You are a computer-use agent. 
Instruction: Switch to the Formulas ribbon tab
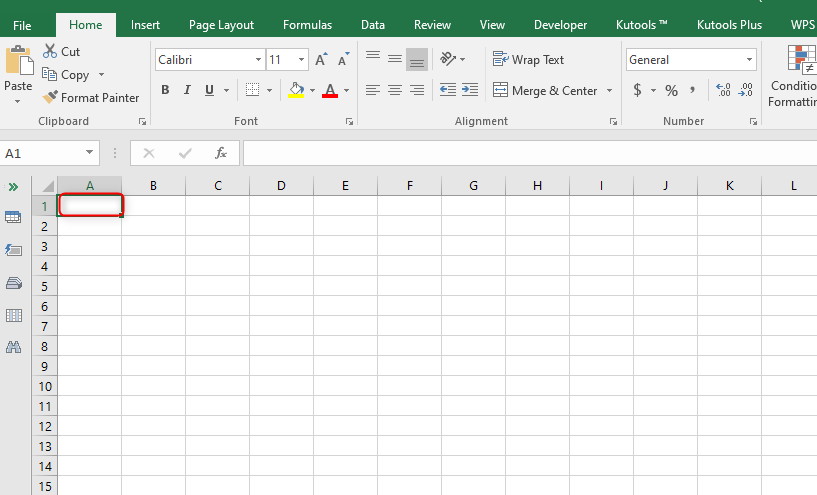coord(307,25)
